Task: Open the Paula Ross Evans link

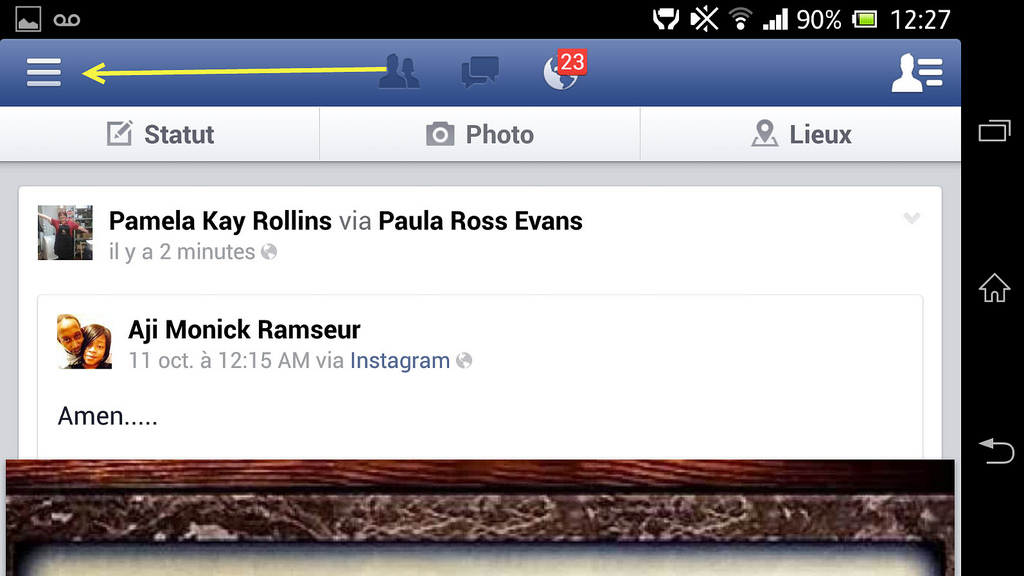Action: point(480,221)
